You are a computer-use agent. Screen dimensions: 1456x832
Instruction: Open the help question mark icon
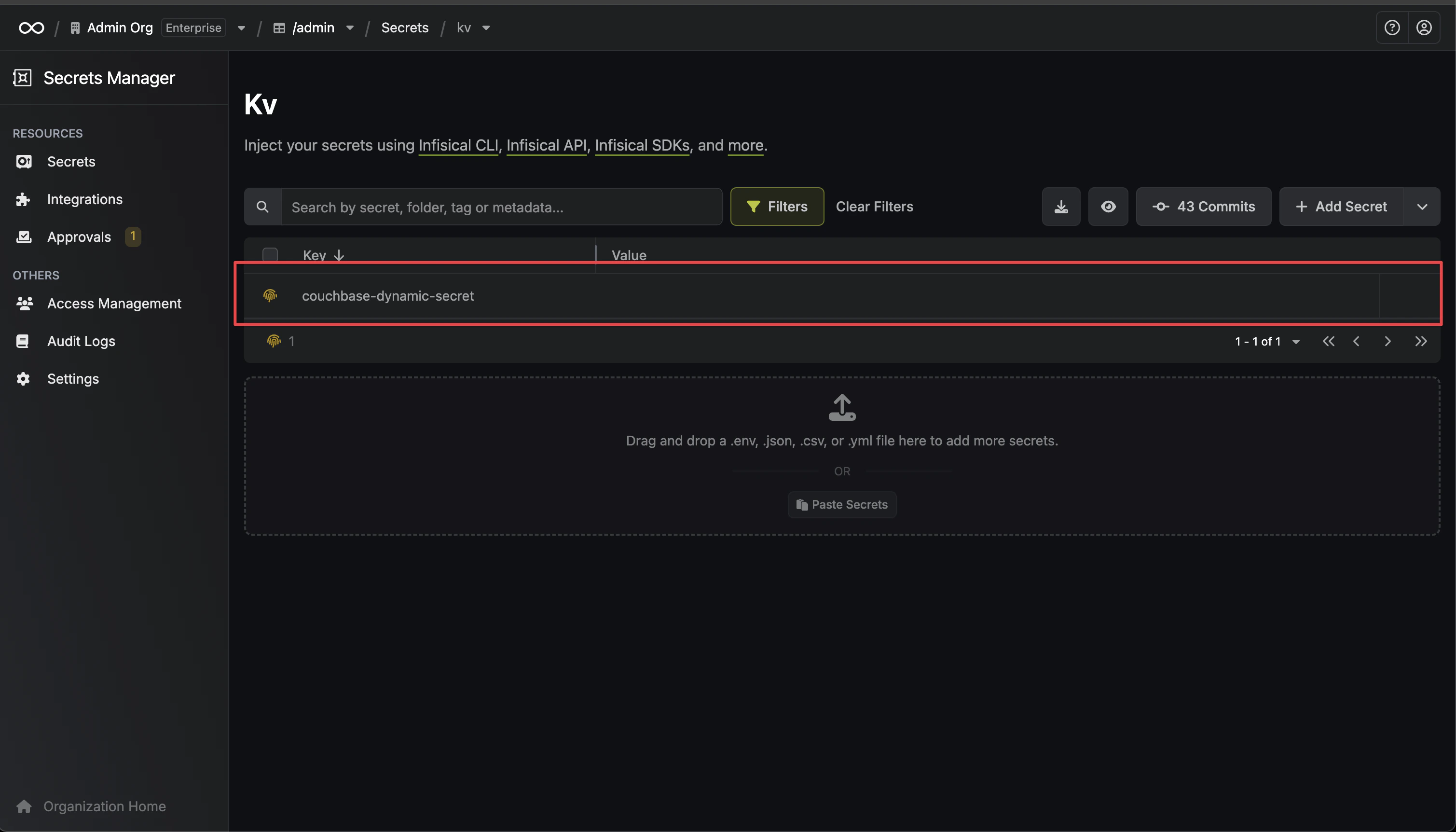click(x=1392, y=28)
